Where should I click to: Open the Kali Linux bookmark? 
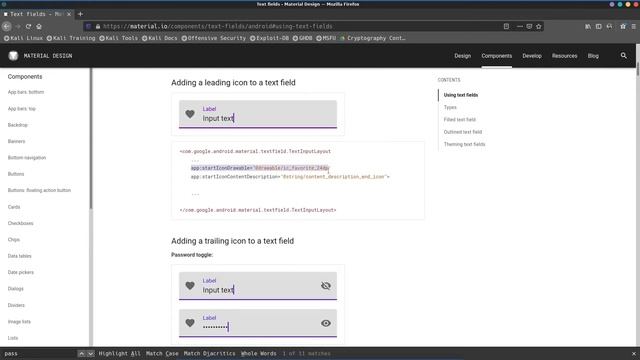click(x=23, y=38)
